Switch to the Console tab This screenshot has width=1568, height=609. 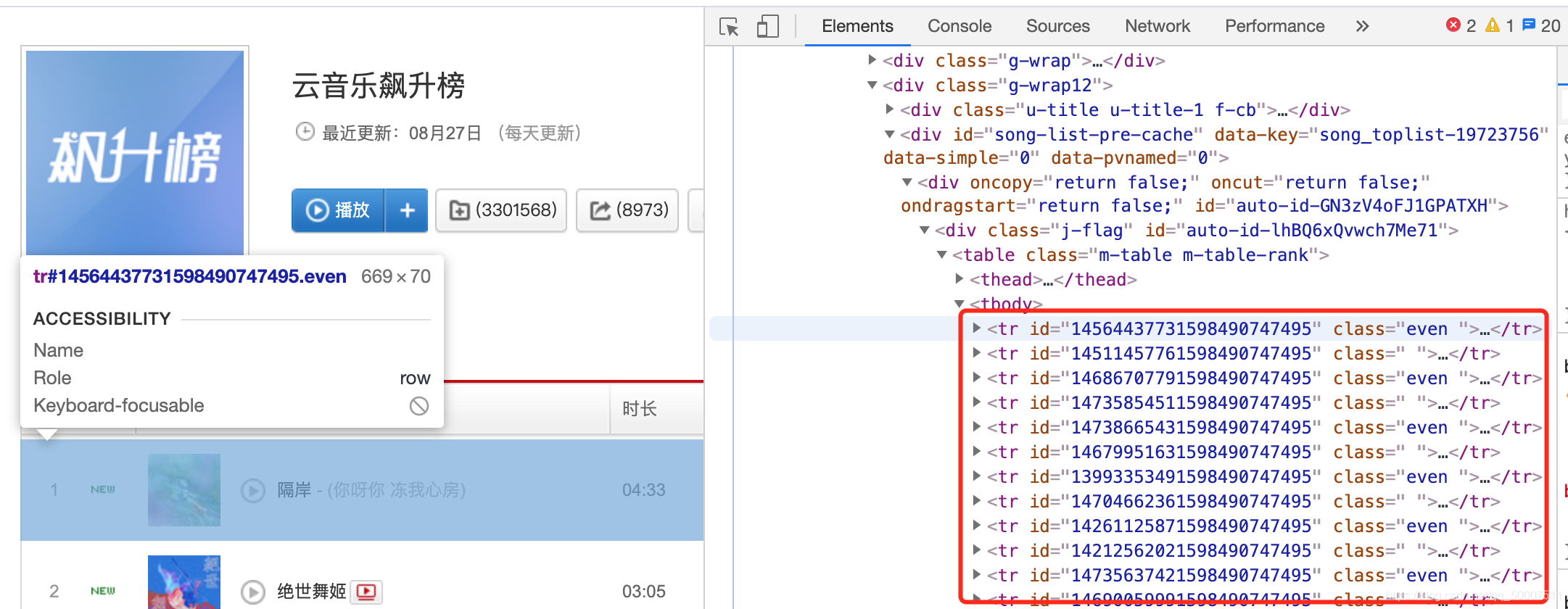coord(960,26)
